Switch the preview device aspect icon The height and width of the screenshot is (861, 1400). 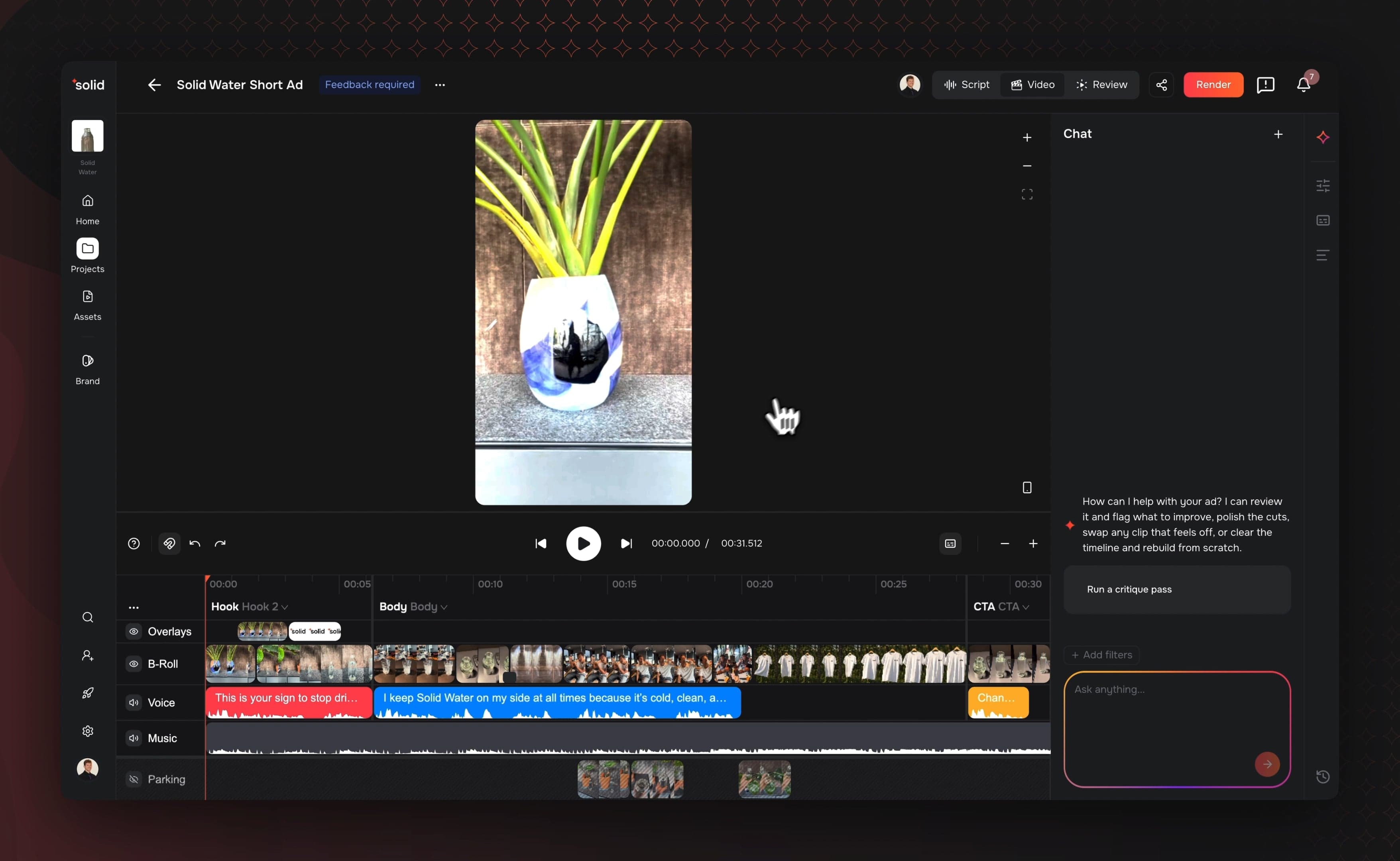tap(1027, 488)
